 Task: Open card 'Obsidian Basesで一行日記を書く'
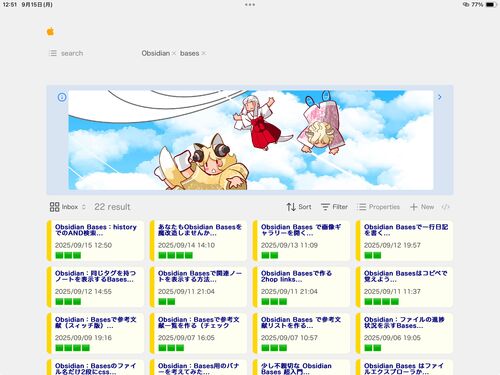(405, 240)
